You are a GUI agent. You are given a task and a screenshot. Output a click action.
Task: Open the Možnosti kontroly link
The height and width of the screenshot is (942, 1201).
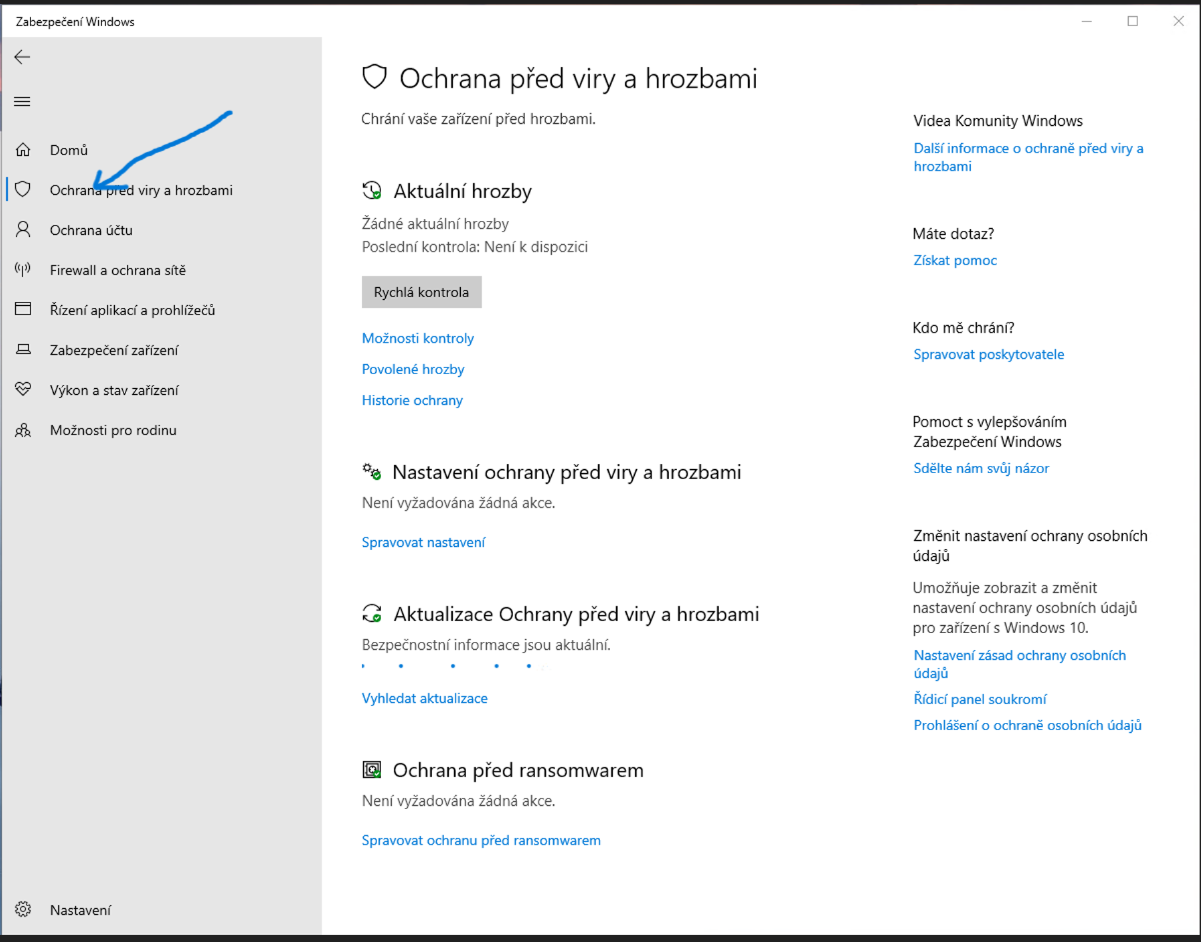pyautogui.click(x=418, y=338)
